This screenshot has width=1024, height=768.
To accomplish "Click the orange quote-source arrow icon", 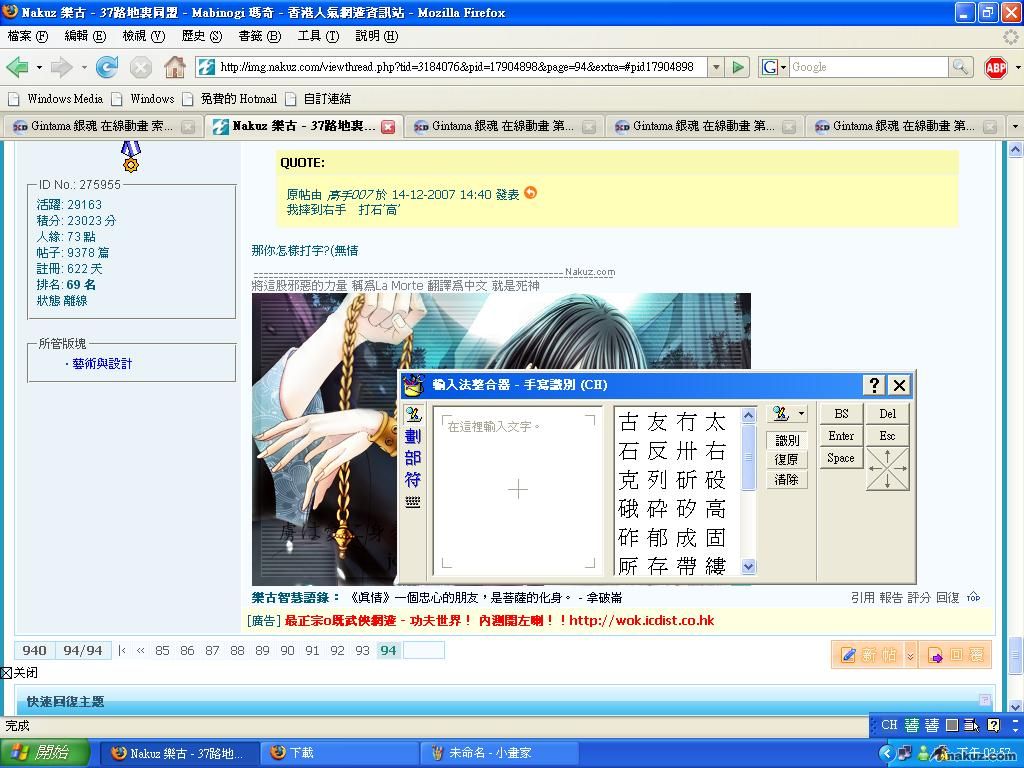I will click(531, 193).
